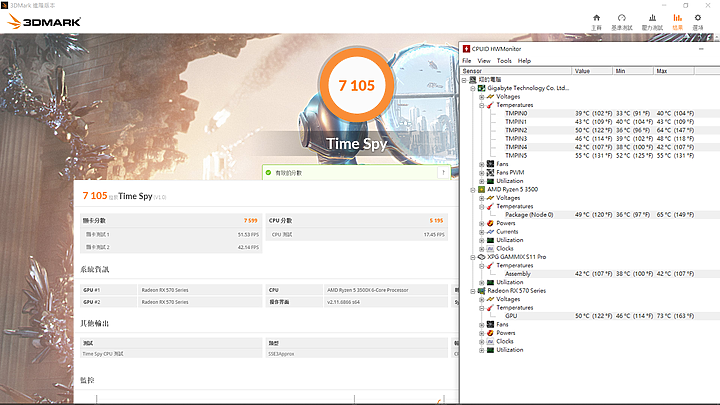Click Radeon RX 570 Clocks icon
720x405 pixels.
pyautogui.click(x=490, y=342)
